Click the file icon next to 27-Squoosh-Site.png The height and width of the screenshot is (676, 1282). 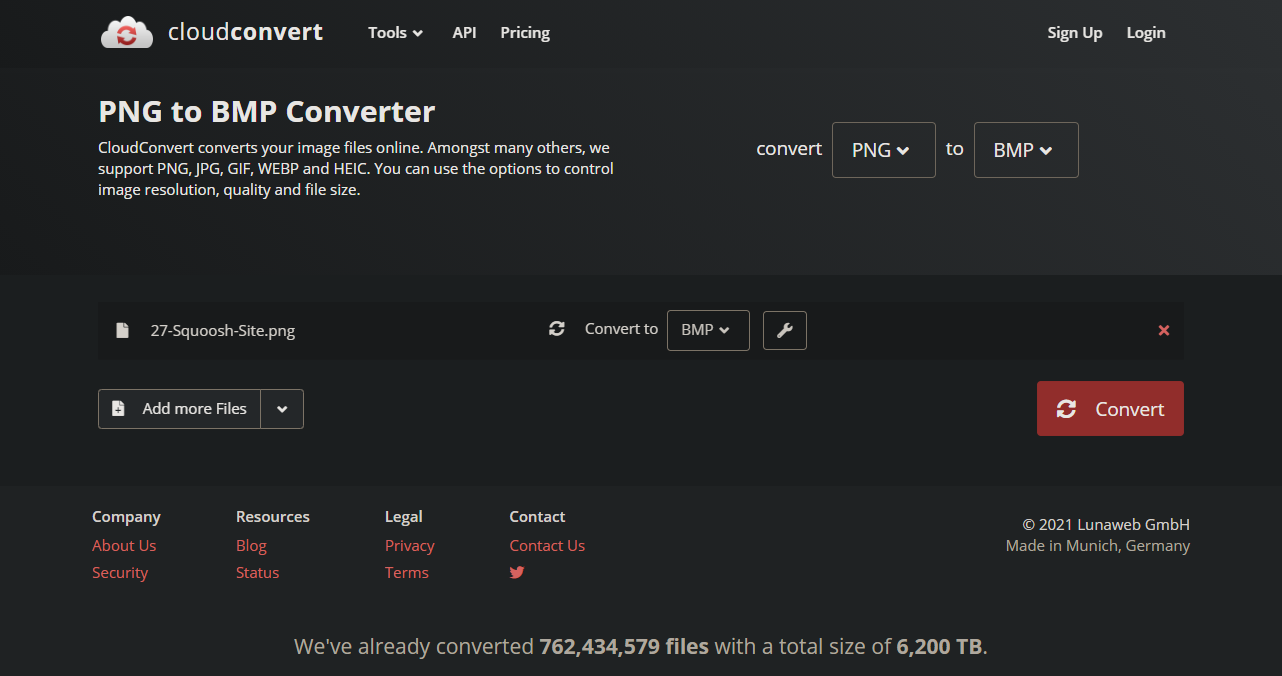coord(122,331)
